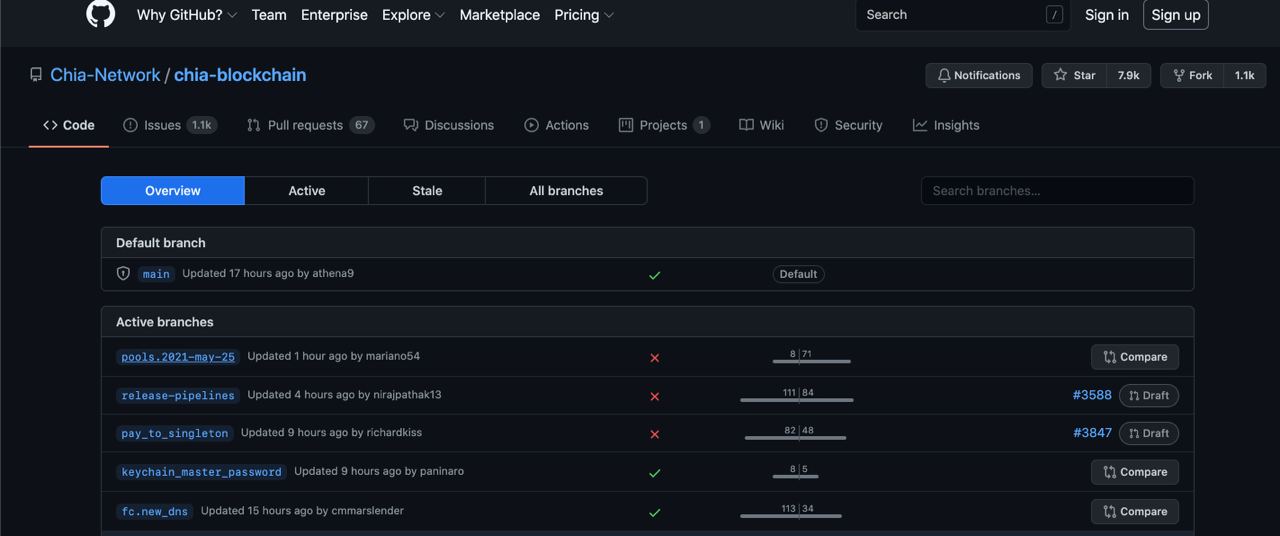Image resolution: width=1280 pixels, height=536 pixels.
Task: Open the GitHub Octocat logo homepage
Action: 101,14
